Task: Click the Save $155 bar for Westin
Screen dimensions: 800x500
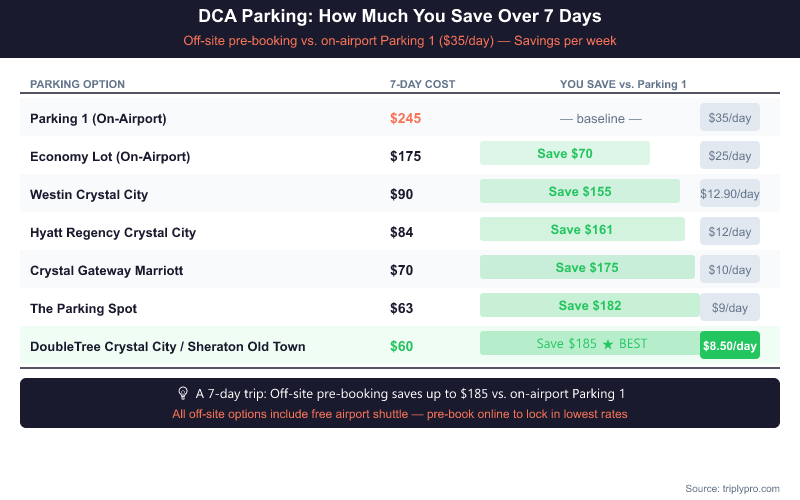Action: pyautogui.click(x=580, y=192)
